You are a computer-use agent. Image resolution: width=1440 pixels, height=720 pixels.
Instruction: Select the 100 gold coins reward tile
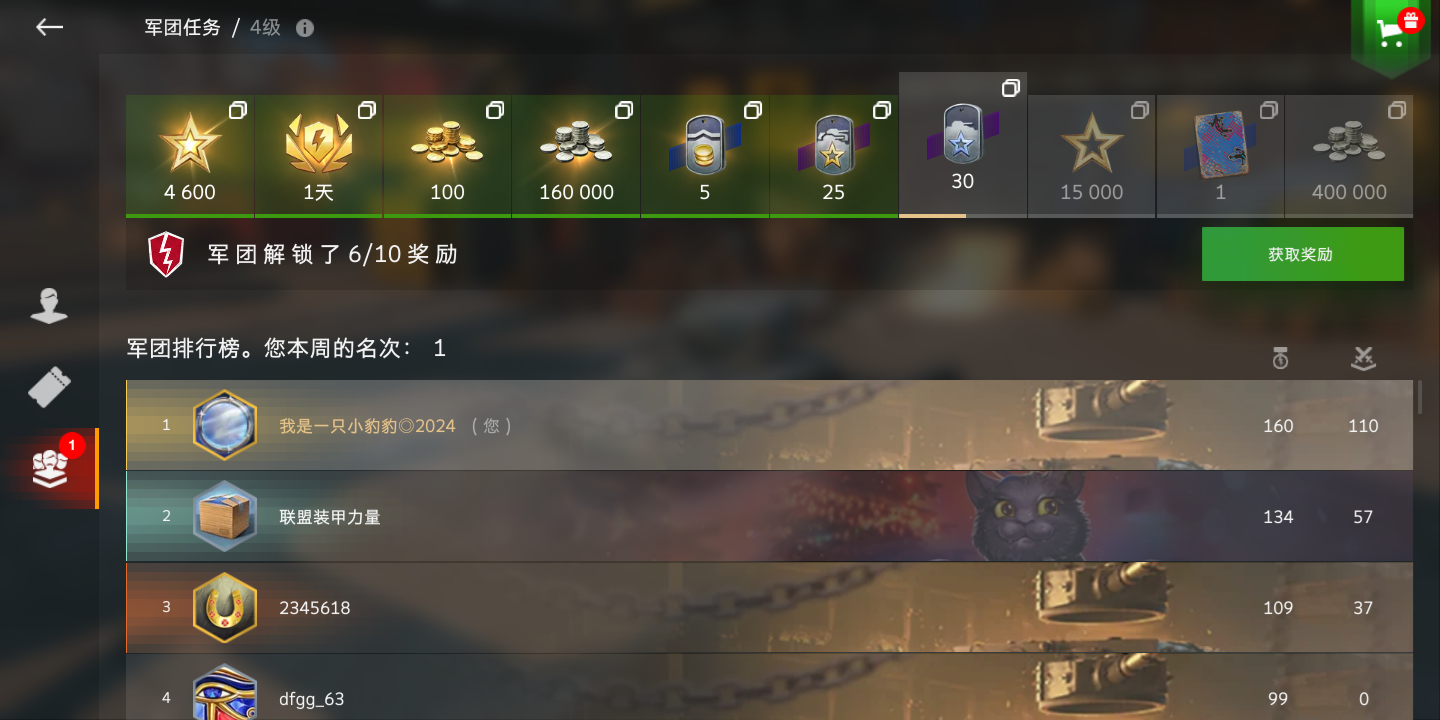point(447,156)
